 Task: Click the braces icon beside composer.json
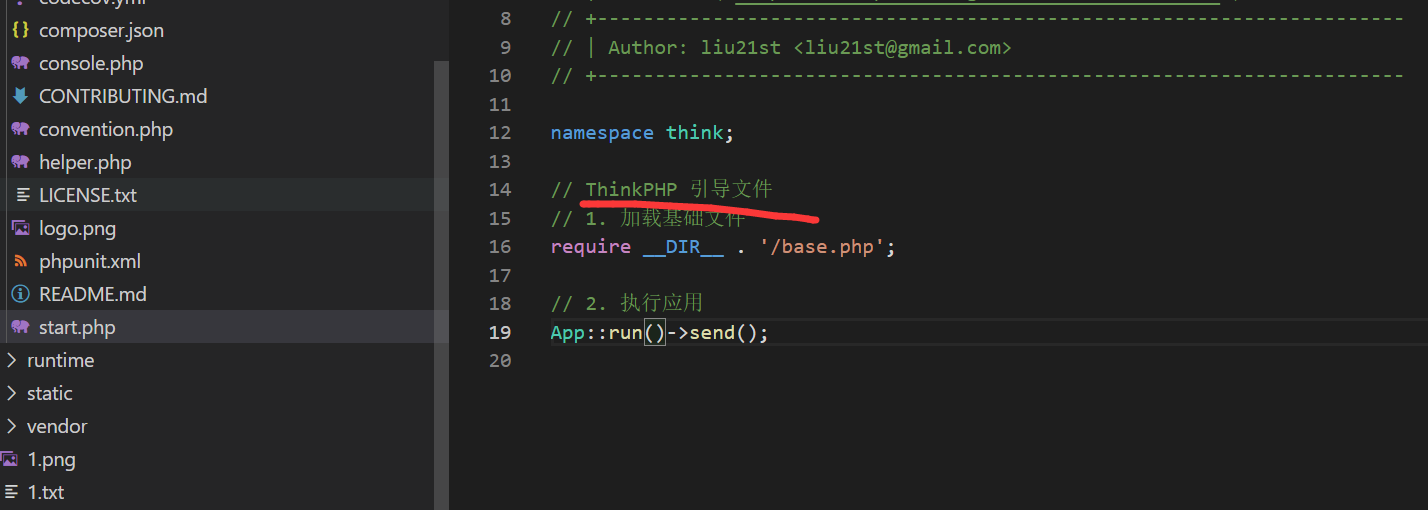pyautogui.click(x=20, y=30)
